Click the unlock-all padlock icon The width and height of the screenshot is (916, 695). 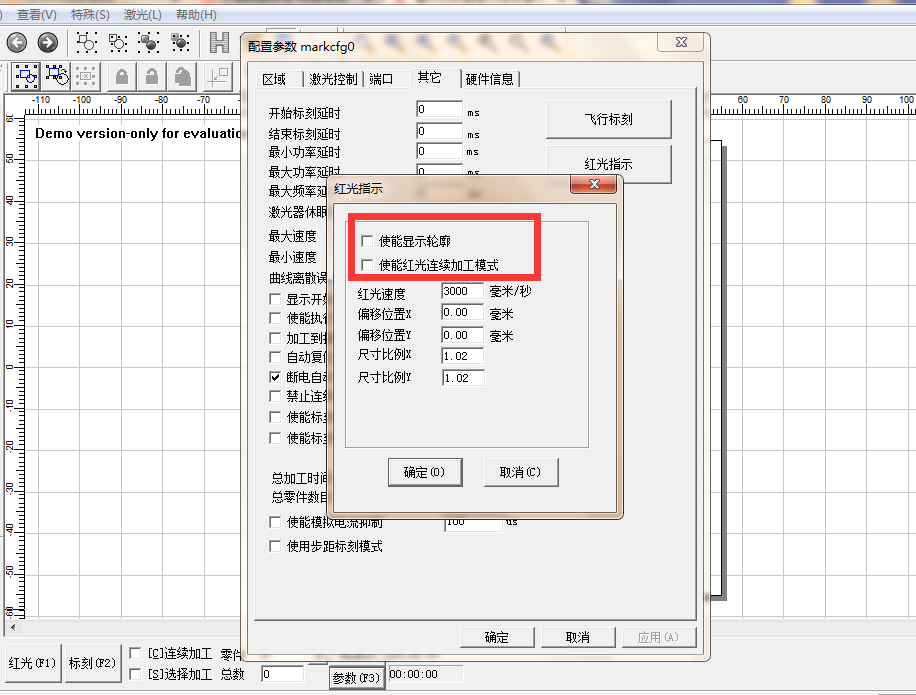tap(184, 77)
